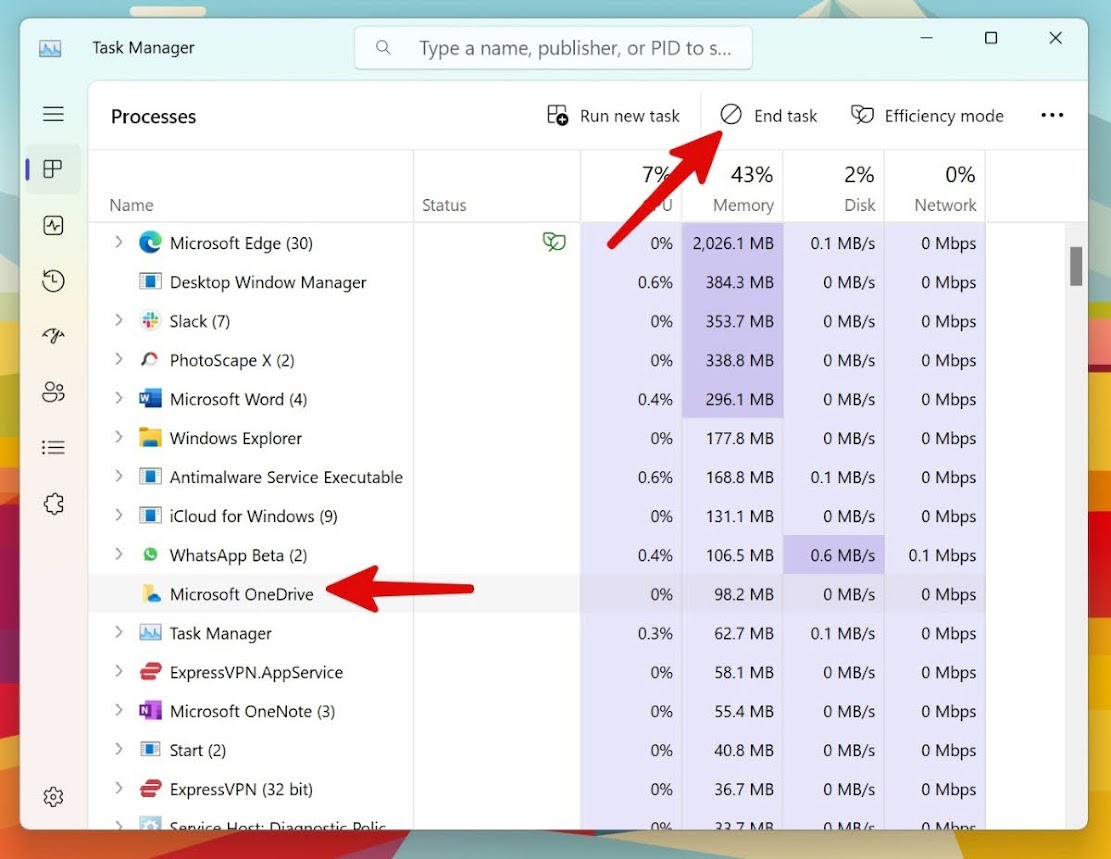Image resolution: width=1111 pixels, height=859 pixels.
Task: Click the 296.1 MB memory cell
Action: pos(733,399)
